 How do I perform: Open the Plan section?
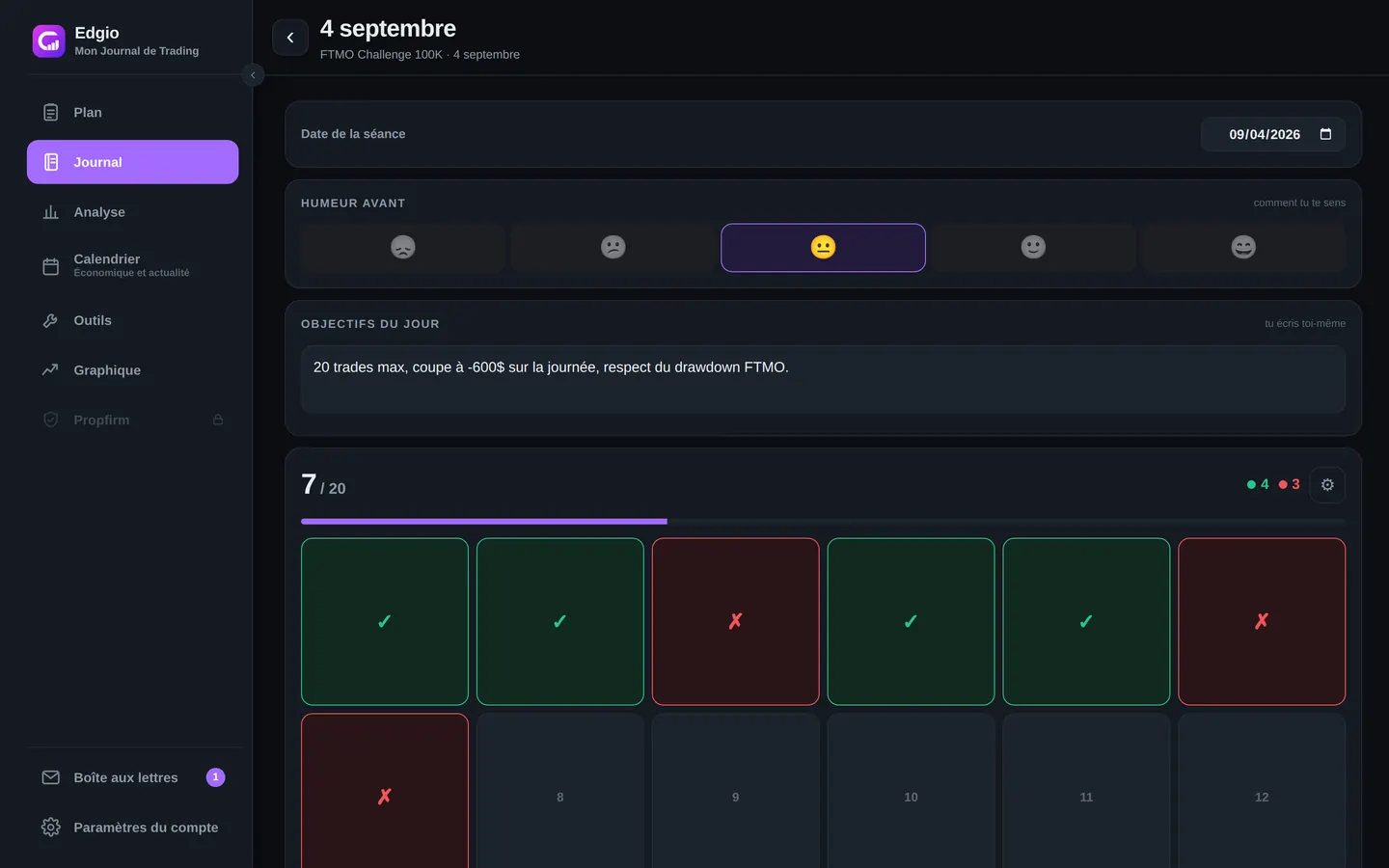[x=133, y=113]
